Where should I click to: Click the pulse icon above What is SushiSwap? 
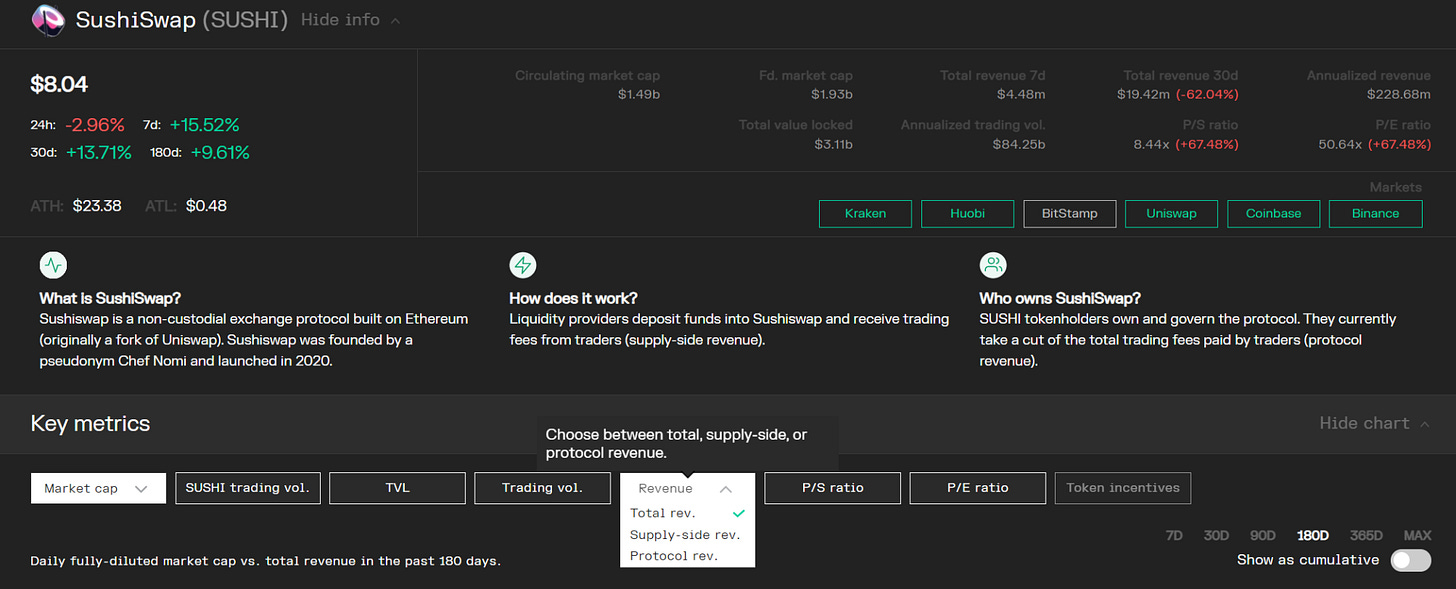[x=54, y=265]
